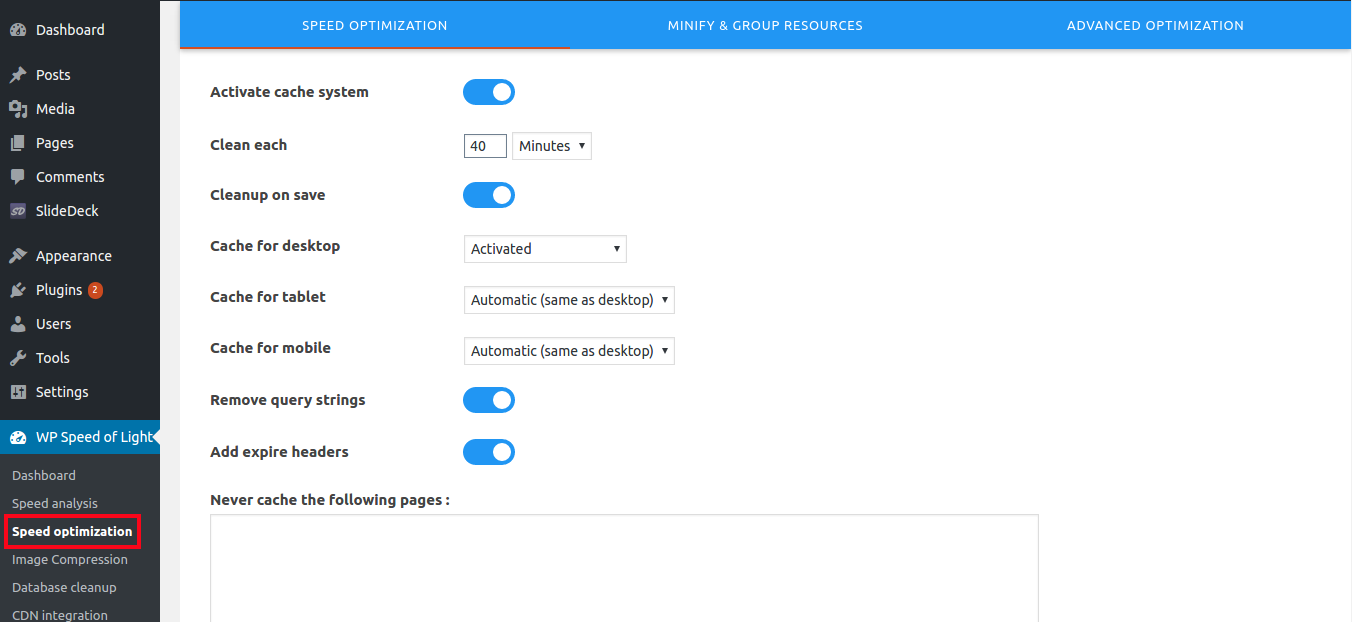Open the Minutes time unit dropdown
Screen dimensions: 1352x622
[x=552, y=146]
